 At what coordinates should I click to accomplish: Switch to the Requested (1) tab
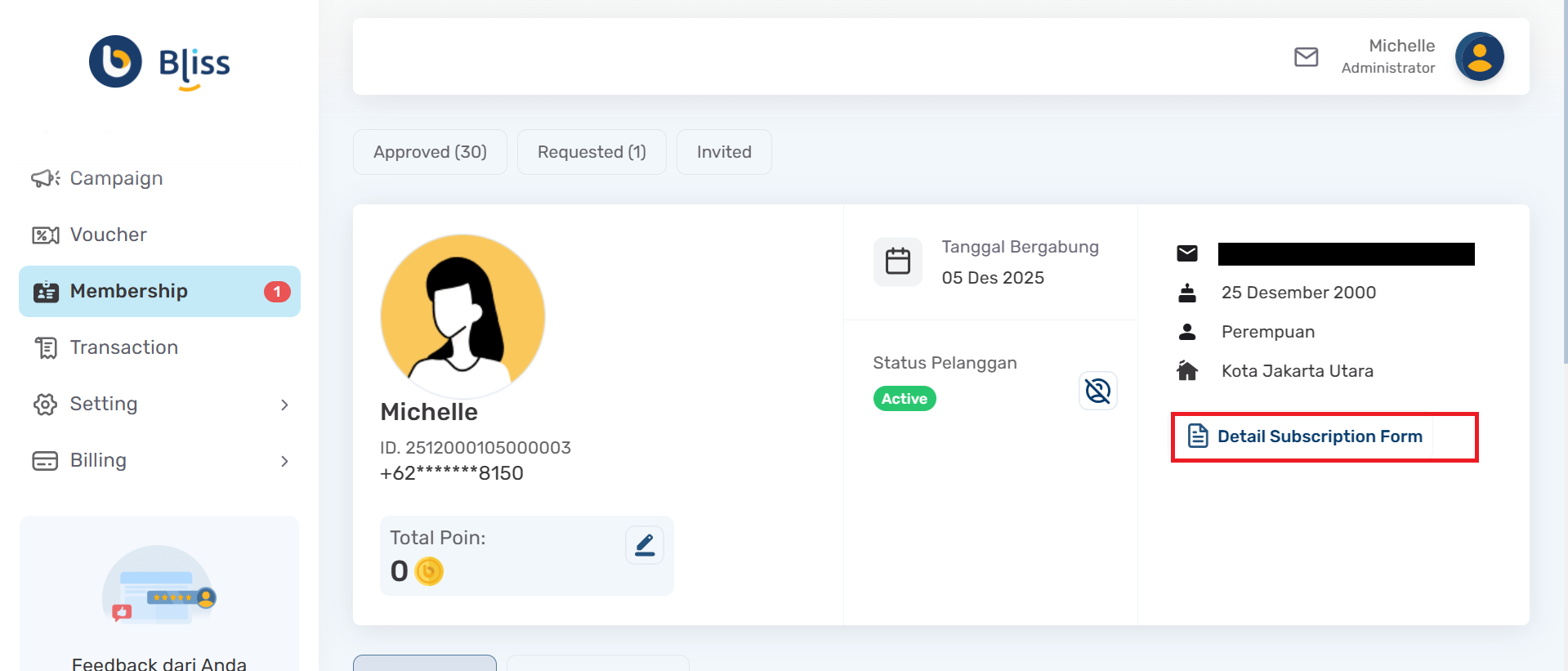click(x=592, y=152)
